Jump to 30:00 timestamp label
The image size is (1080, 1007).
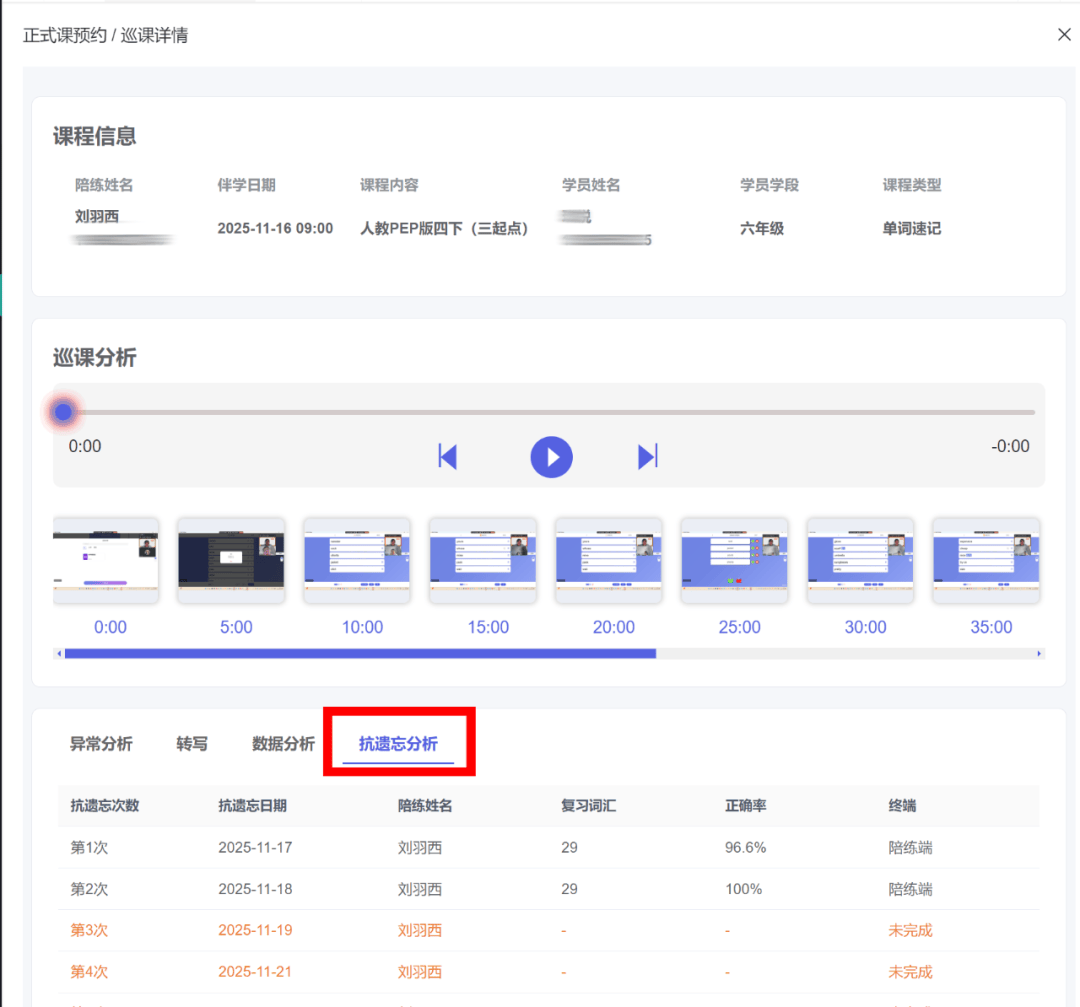pyautogui.click(x=865, y=627)
